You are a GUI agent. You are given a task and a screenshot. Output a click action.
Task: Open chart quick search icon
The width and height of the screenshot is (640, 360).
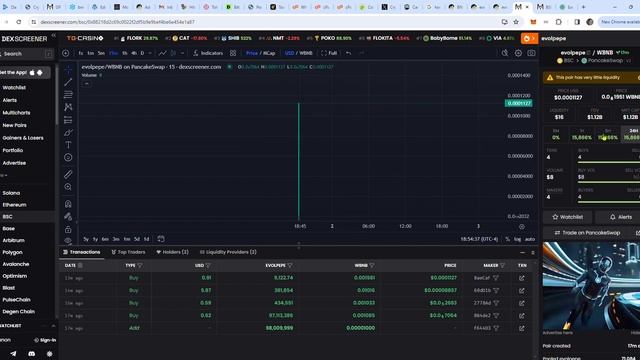[505, 53]
